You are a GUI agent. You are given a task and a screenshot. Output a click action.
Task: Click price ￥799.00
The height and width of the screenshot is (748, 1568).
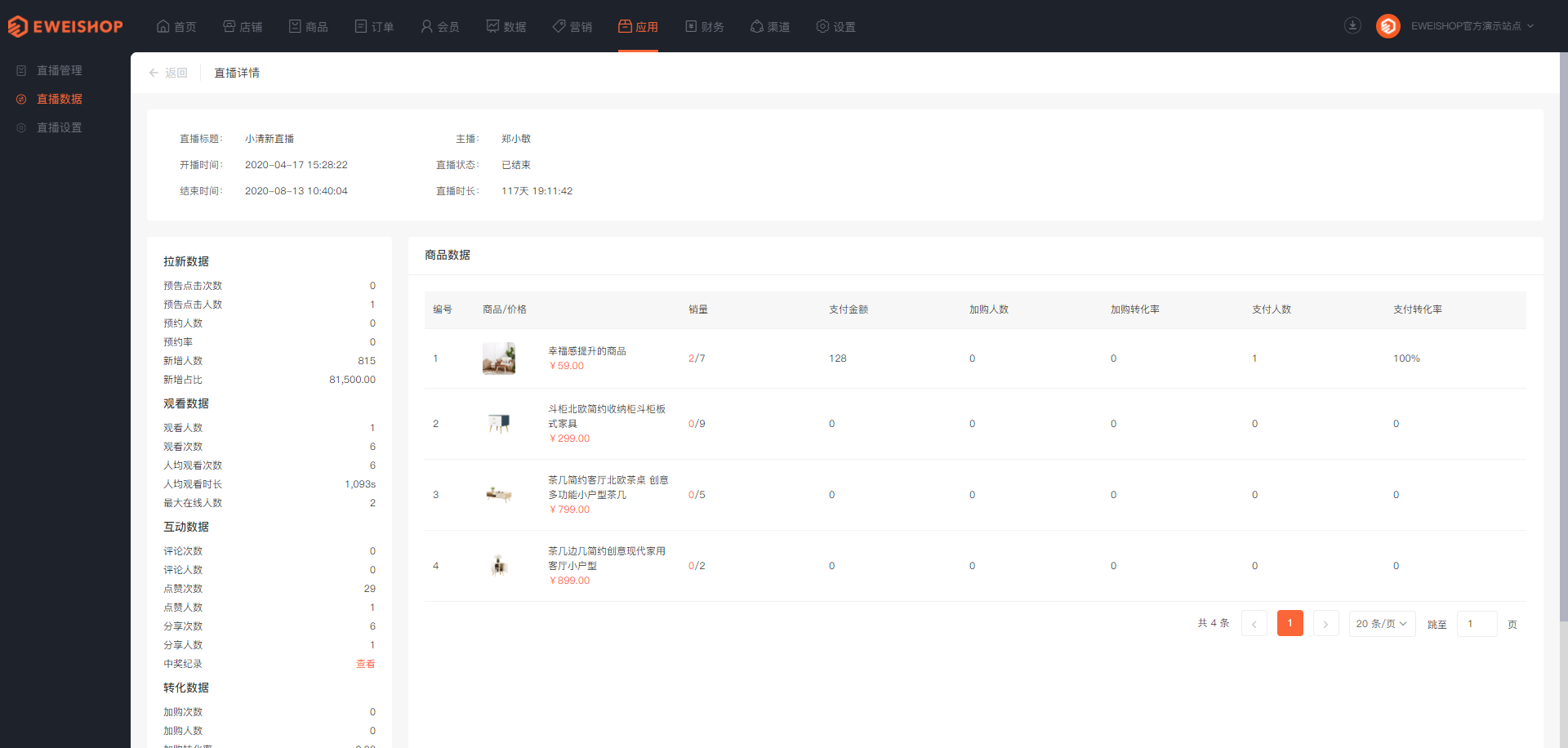(569, 510)
